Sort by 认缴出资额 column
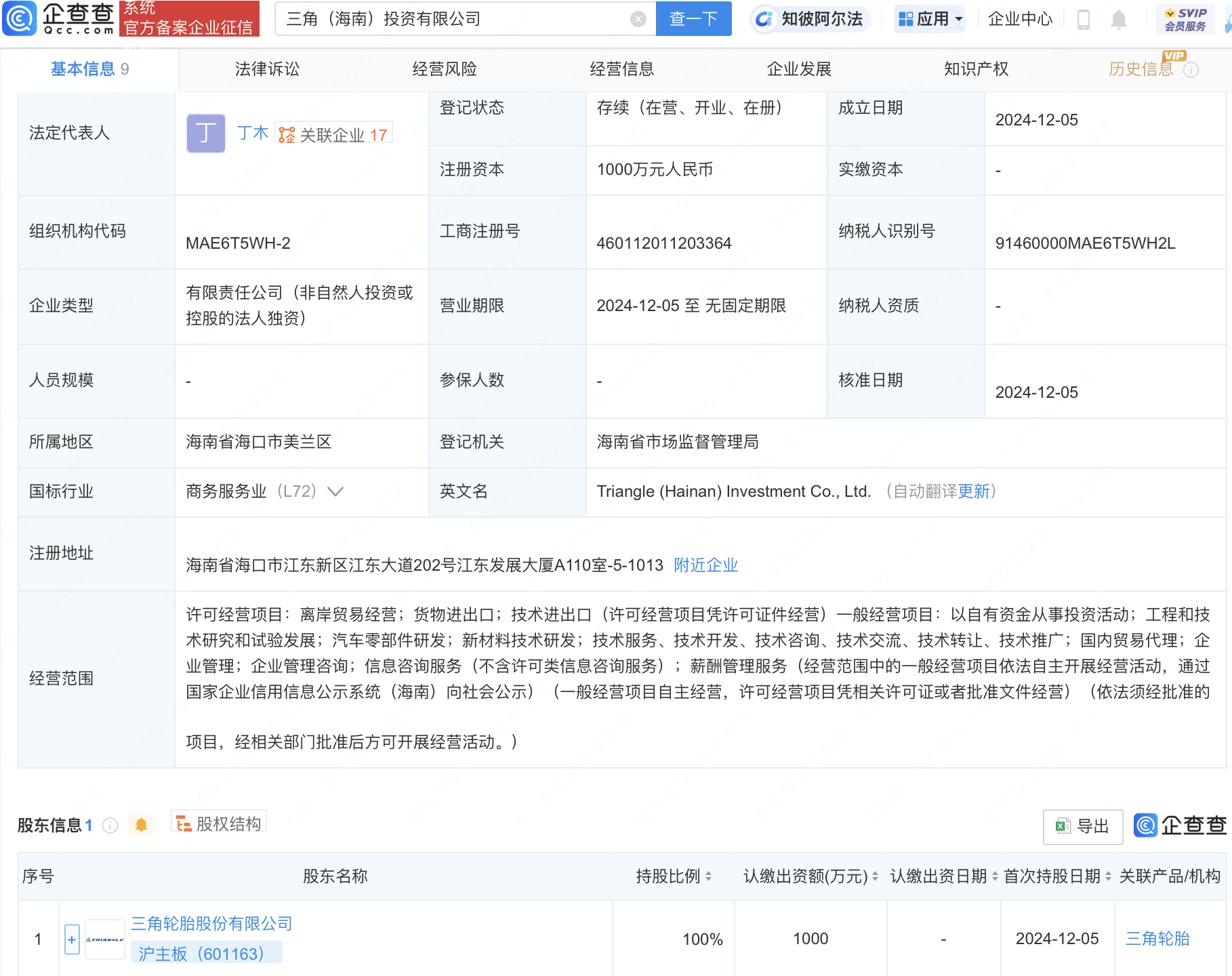Viewport: 1232px width, 976px height. [x=810, y=876]
